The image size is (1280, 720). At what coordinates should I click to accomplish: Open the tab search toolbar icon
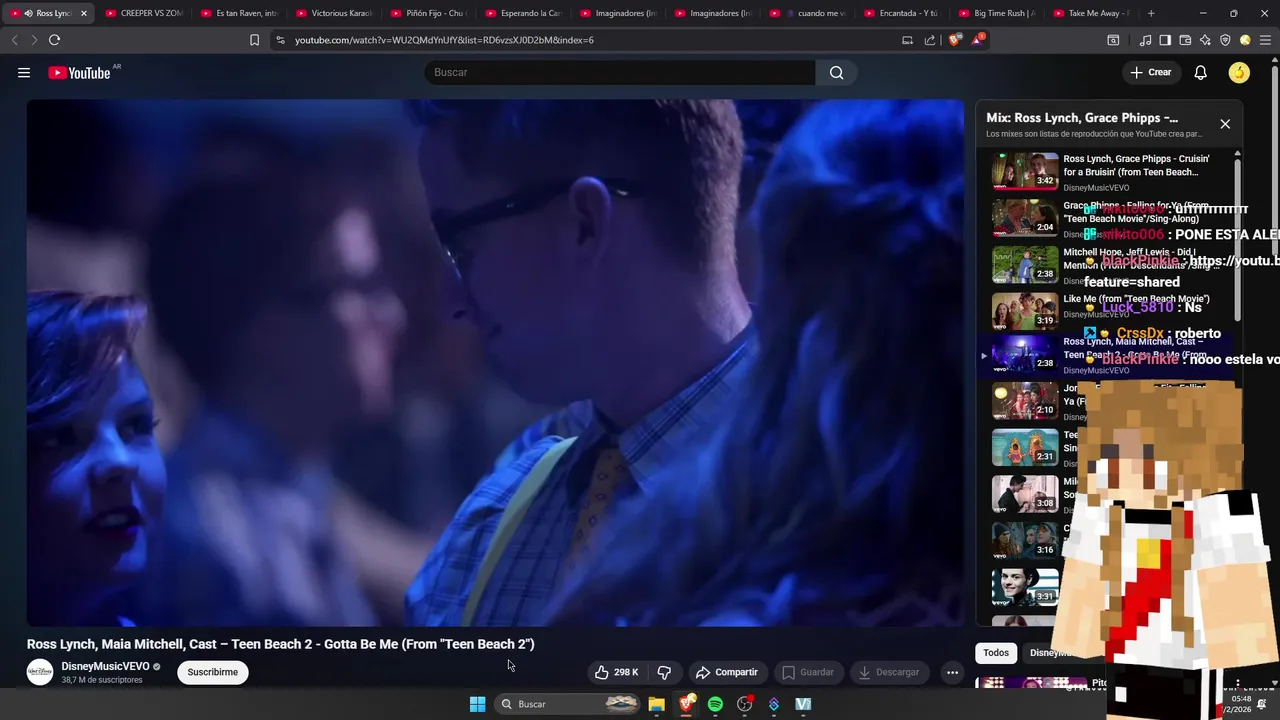coord(1113,40)
